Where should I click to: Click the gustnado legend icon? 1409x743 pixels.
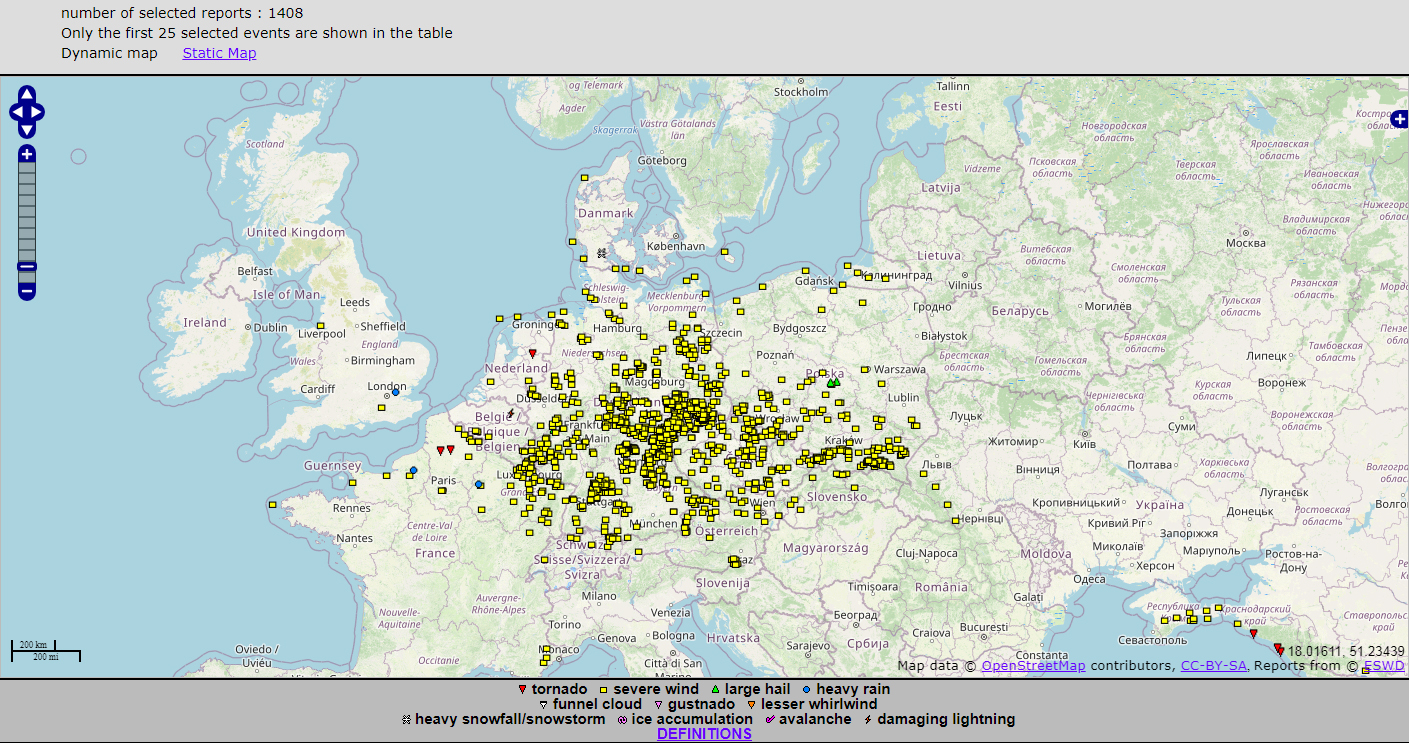point(658,705)
